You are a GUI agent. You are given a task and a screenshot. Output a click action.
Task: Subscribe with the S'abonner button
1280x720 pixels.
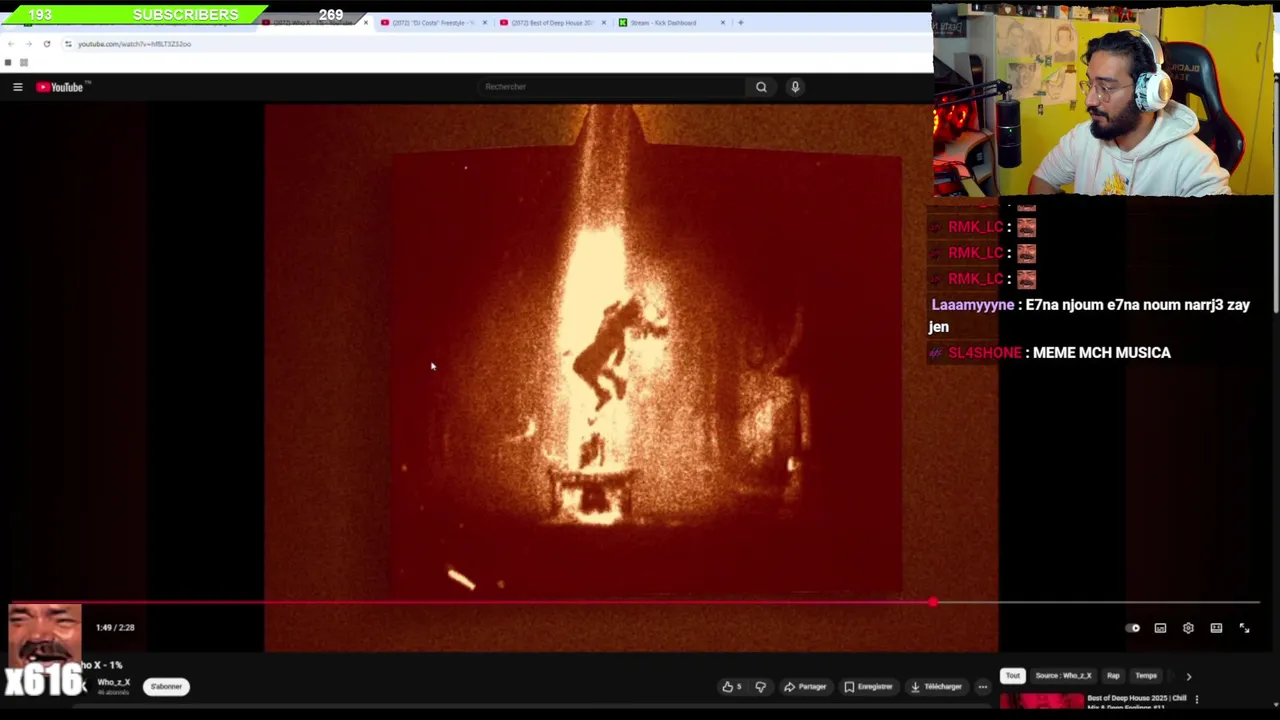(166, 687)
